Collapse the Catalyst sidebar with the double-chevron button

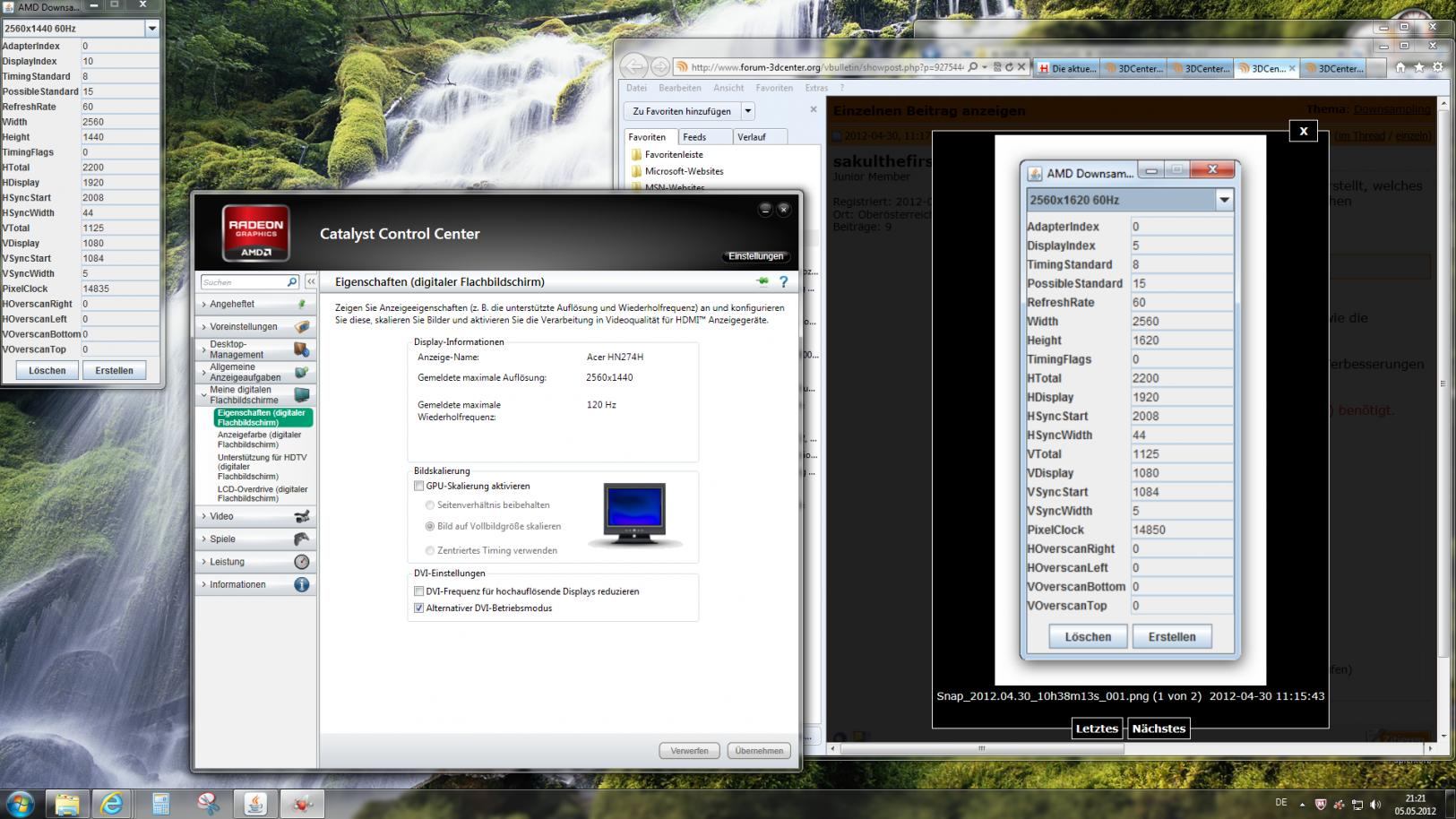[311, 281]
